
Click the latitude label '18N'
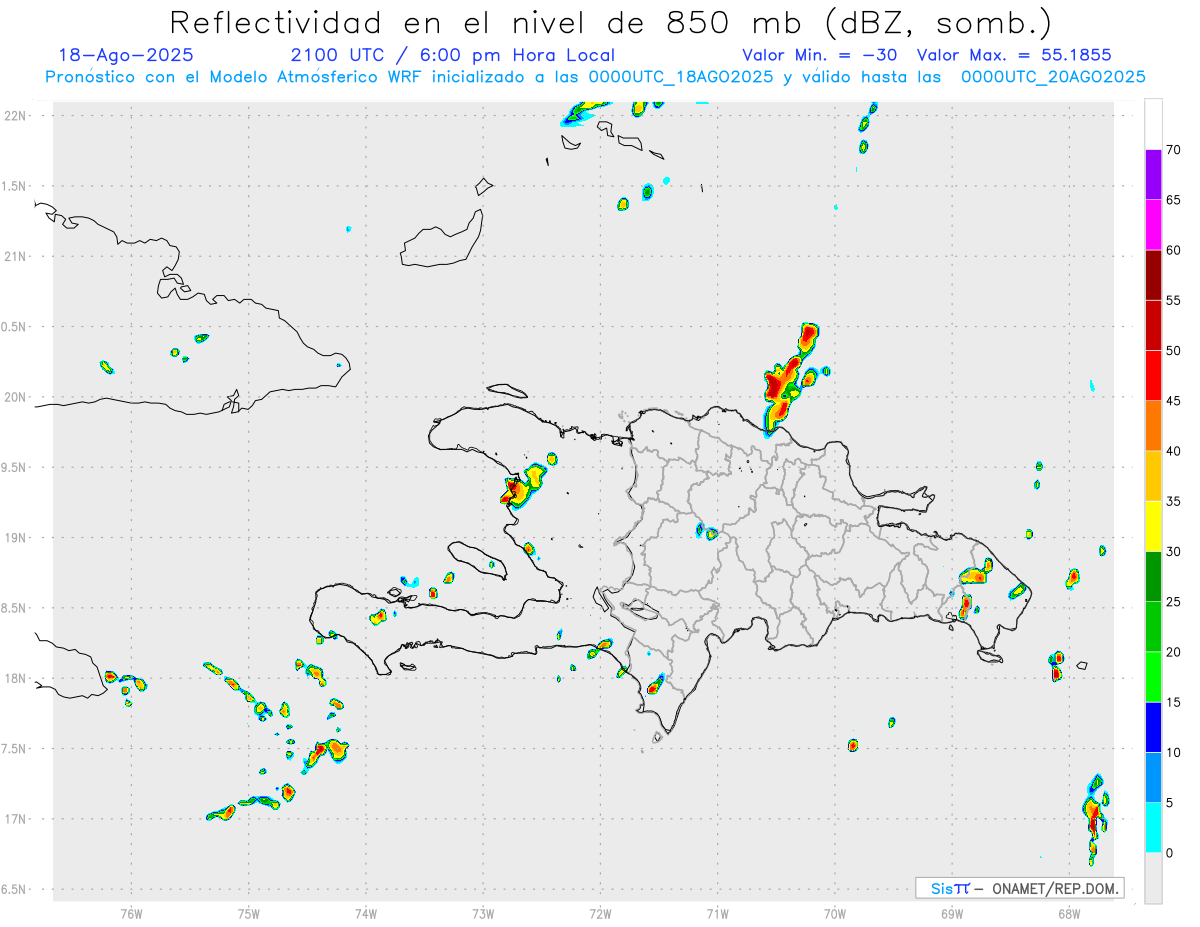click(17, 678)
